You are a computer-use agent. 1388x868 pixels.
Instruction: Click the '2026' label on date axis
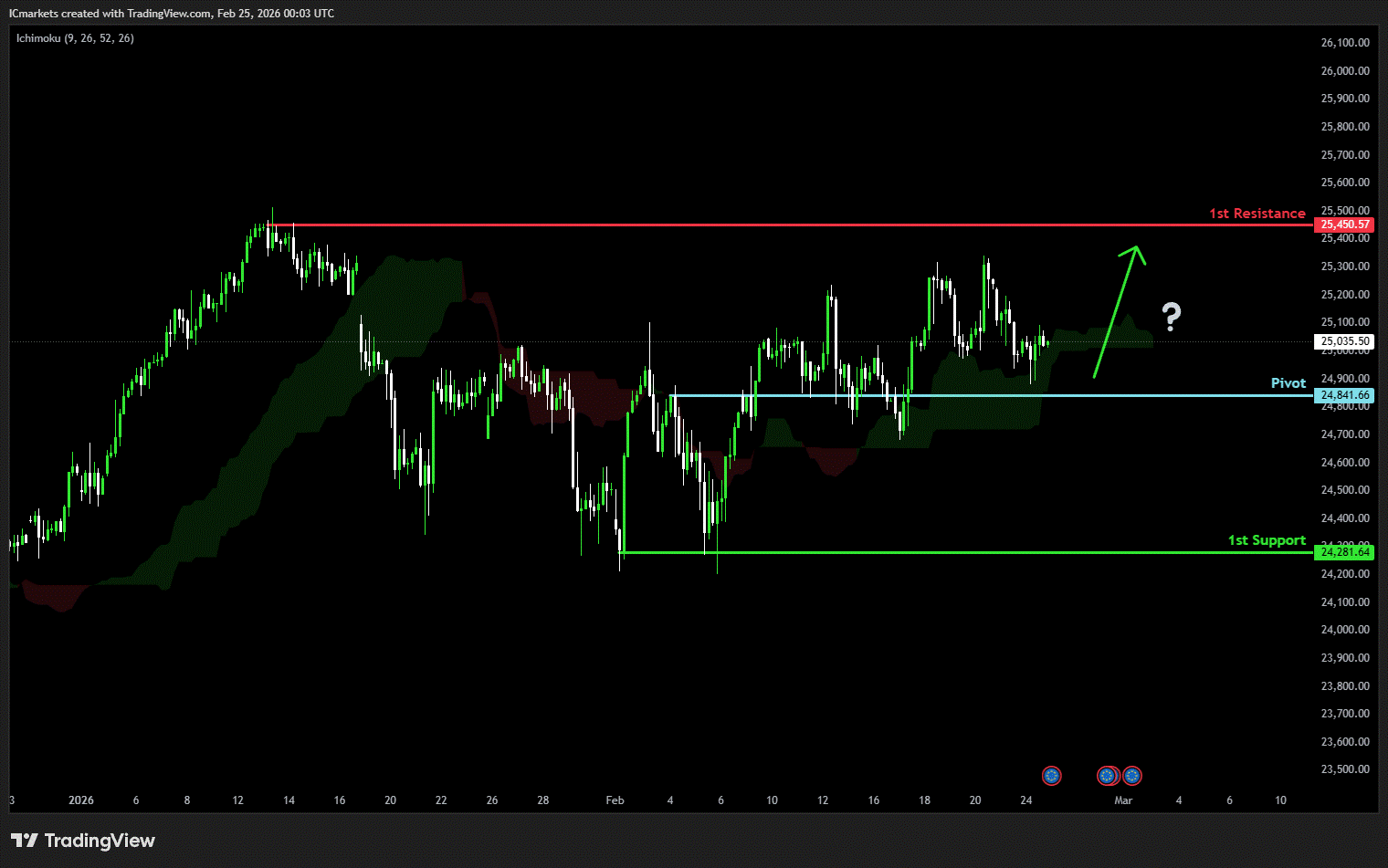point(81,800)
